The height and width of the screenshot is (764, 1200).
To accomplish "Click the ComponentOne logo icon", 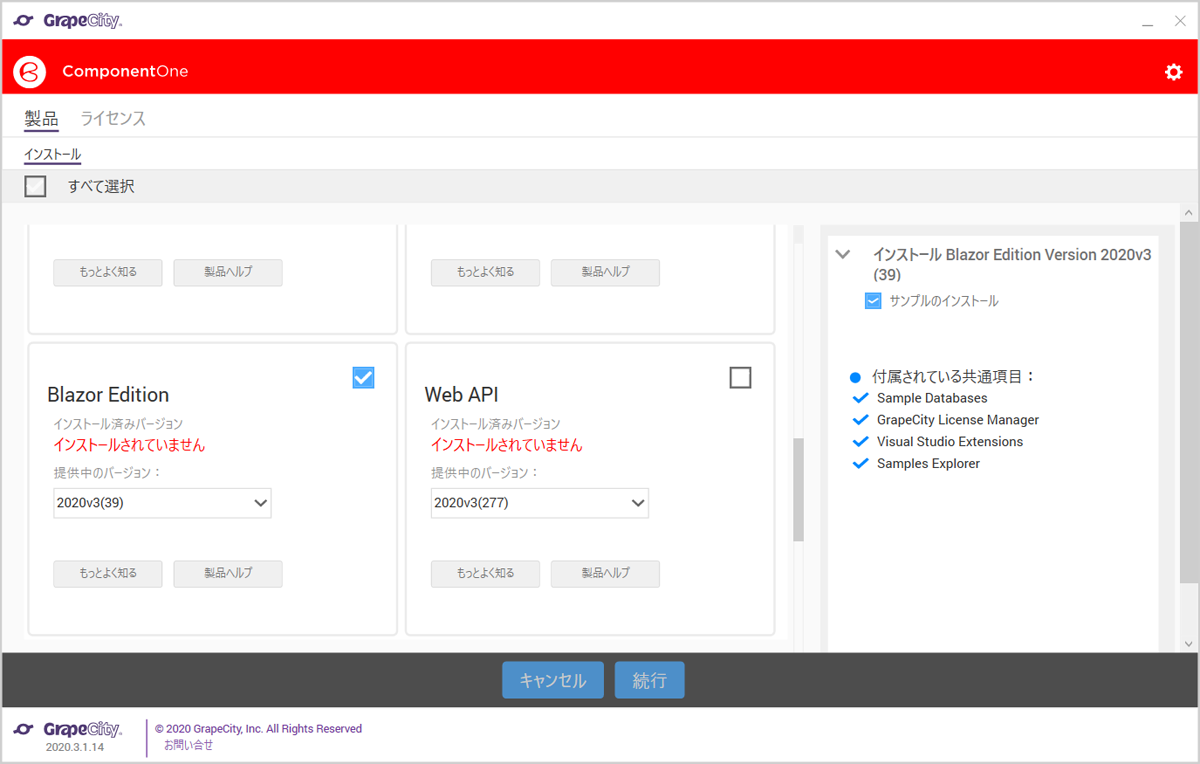I will (x=30, y=71).
